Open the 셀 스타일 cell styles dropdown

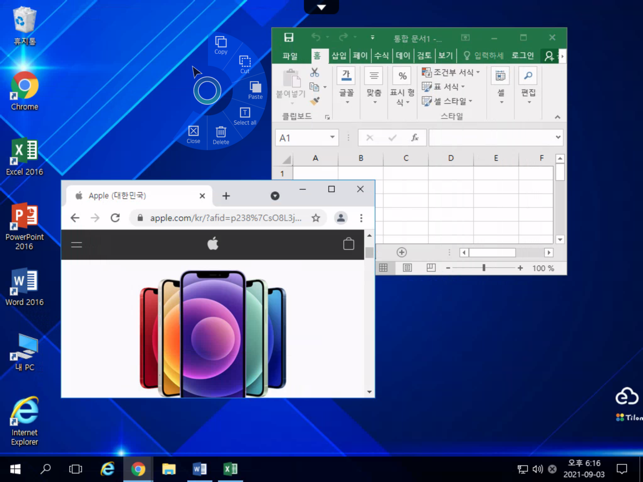[x=447, y=101]
